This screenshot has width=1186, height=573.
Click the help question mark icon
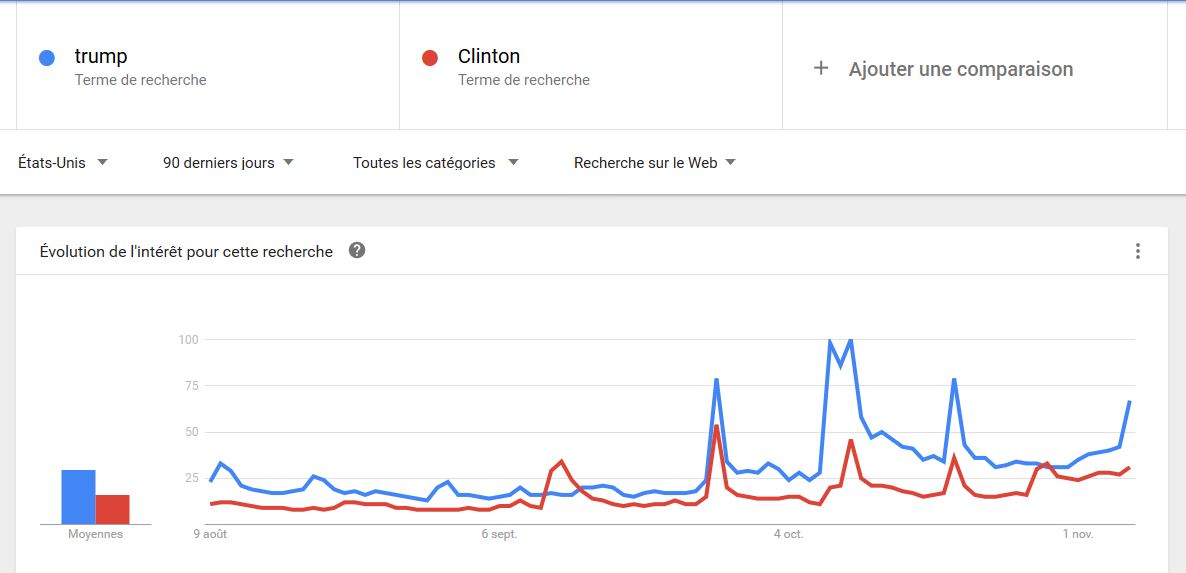tap(357, 250)
